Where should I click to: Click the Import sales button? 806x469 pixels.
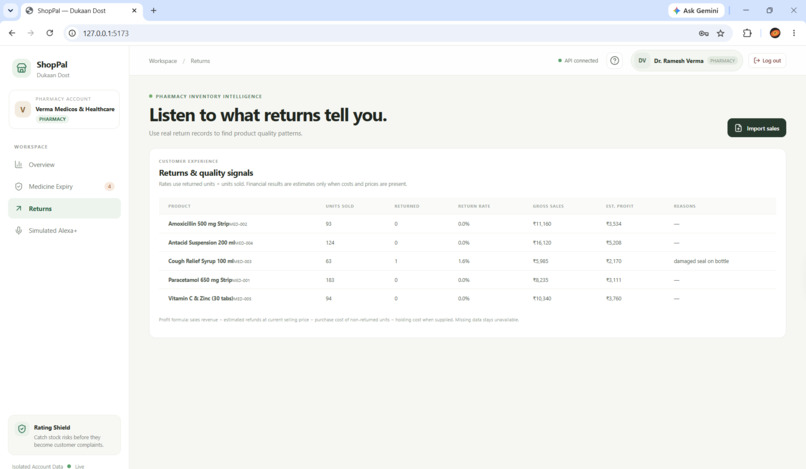756,128
